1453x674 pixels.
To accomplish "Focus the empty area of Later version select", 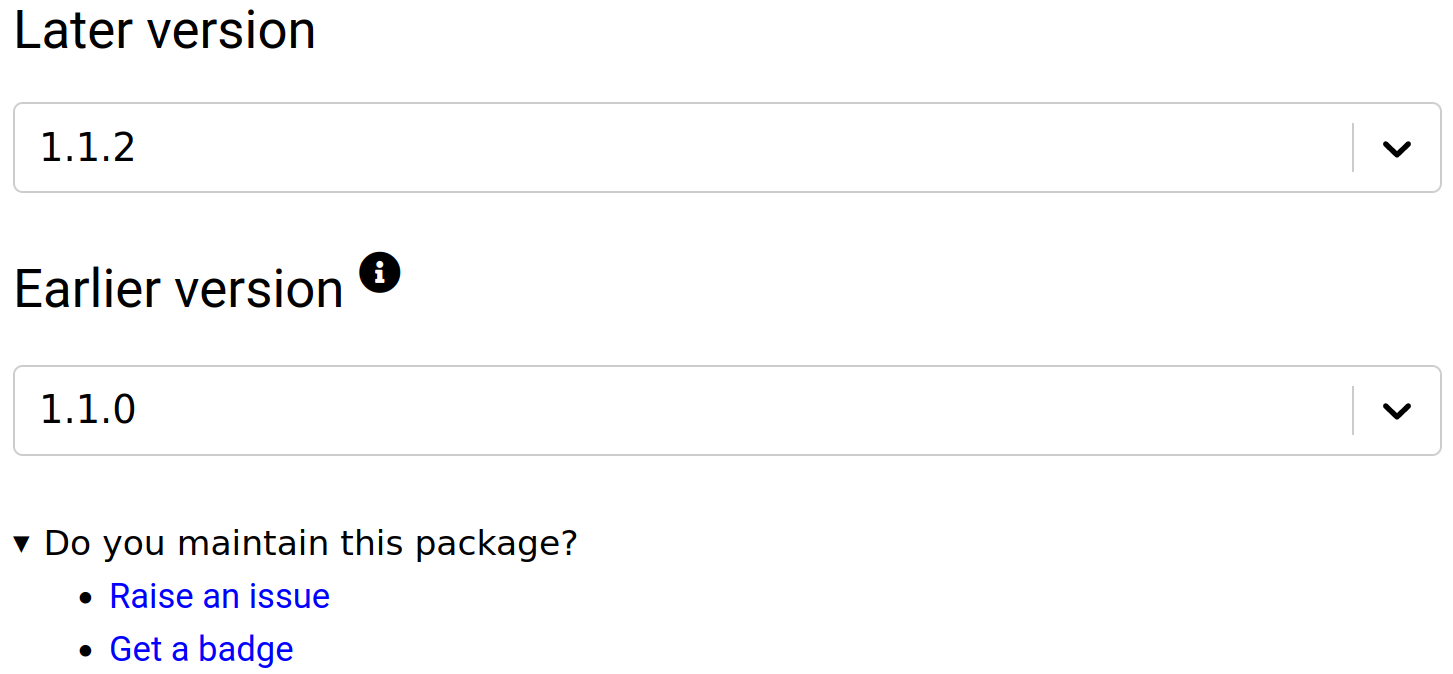I will click(740, 148).
